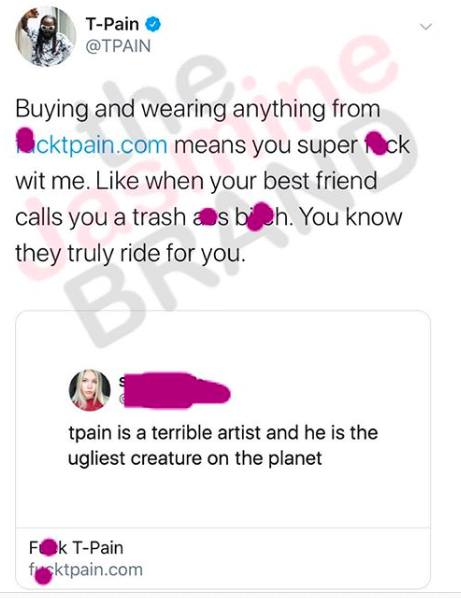Click the 'means you super' phrase

pos(266,145)
